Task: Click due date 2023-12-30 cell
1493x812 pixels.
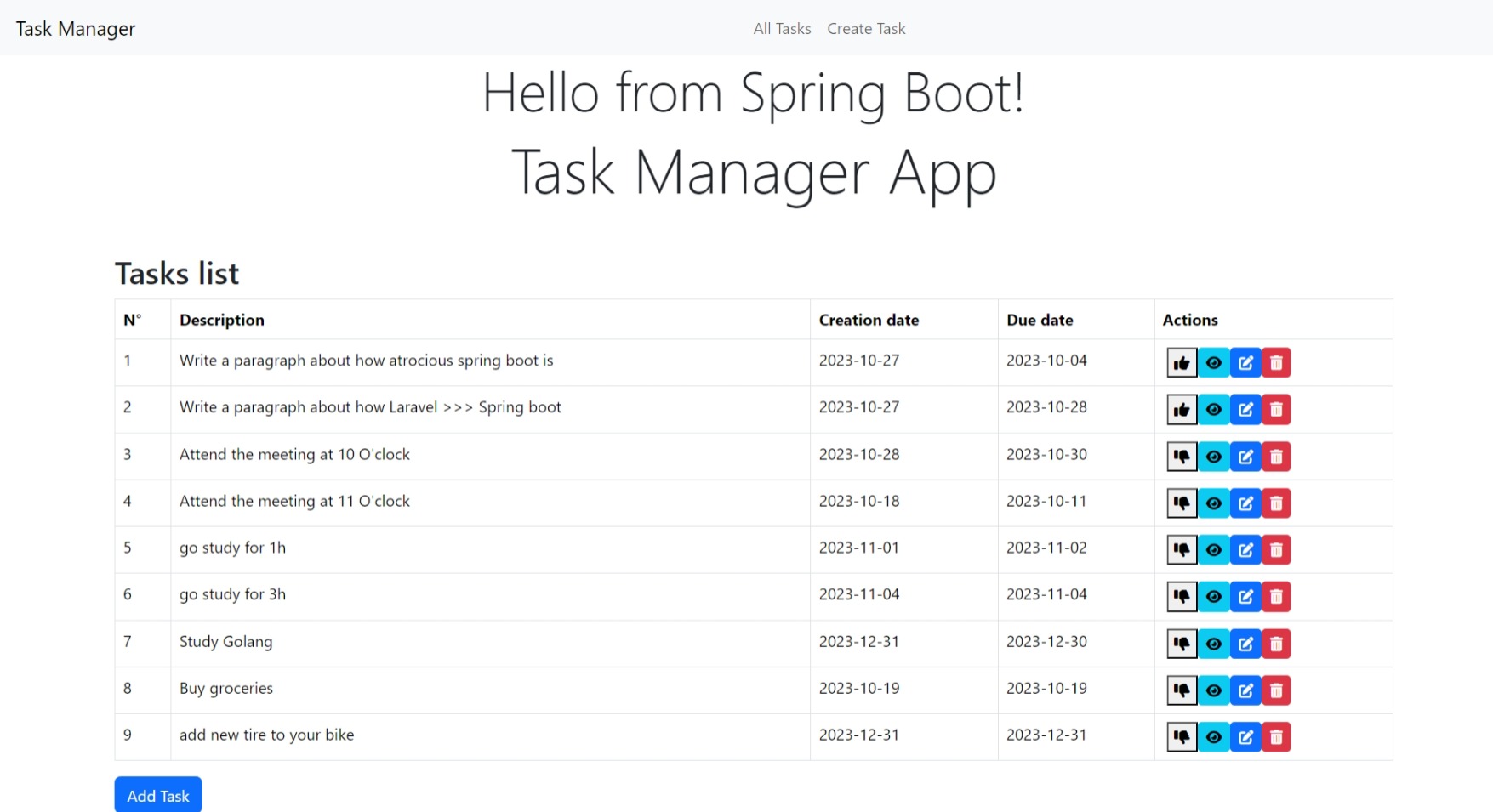Action: [x=1076, y=643]
